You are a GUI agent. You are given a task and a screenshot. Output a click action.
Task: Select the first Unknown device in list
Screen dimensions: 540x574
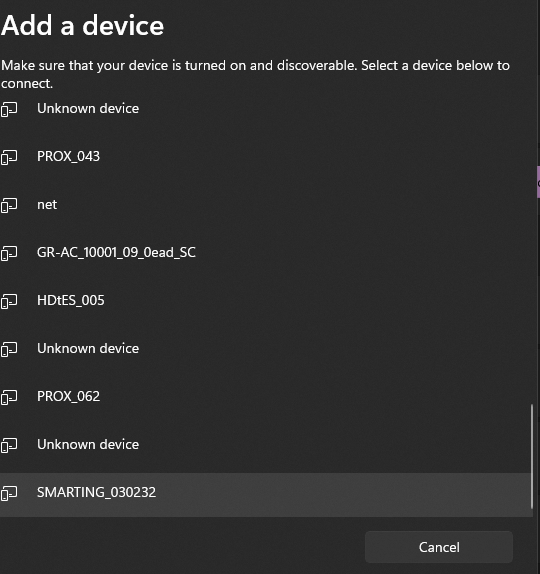(266, 108)
